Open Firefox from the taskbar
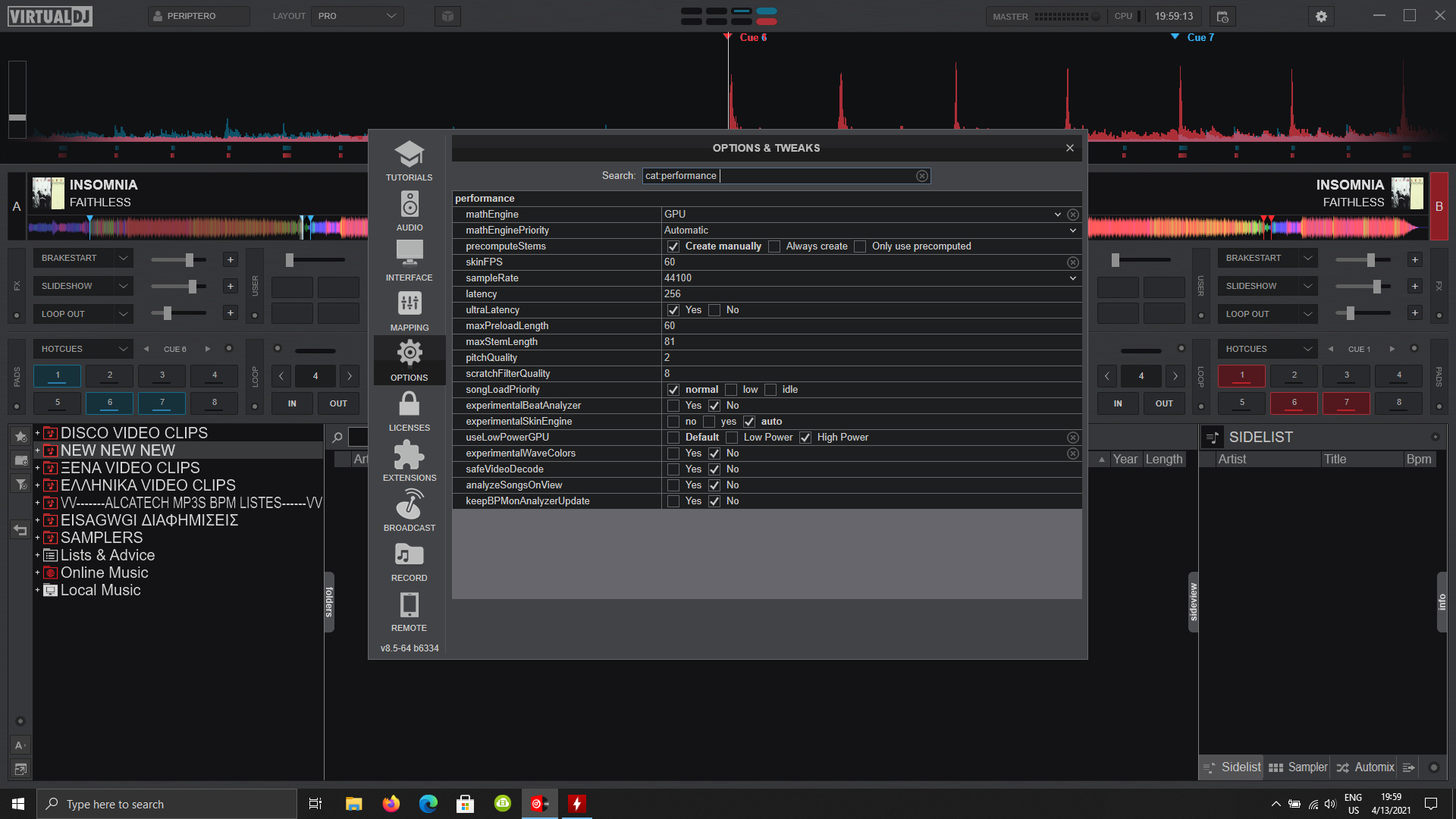Screen dimensions: 1456x819 click(391, 804)
